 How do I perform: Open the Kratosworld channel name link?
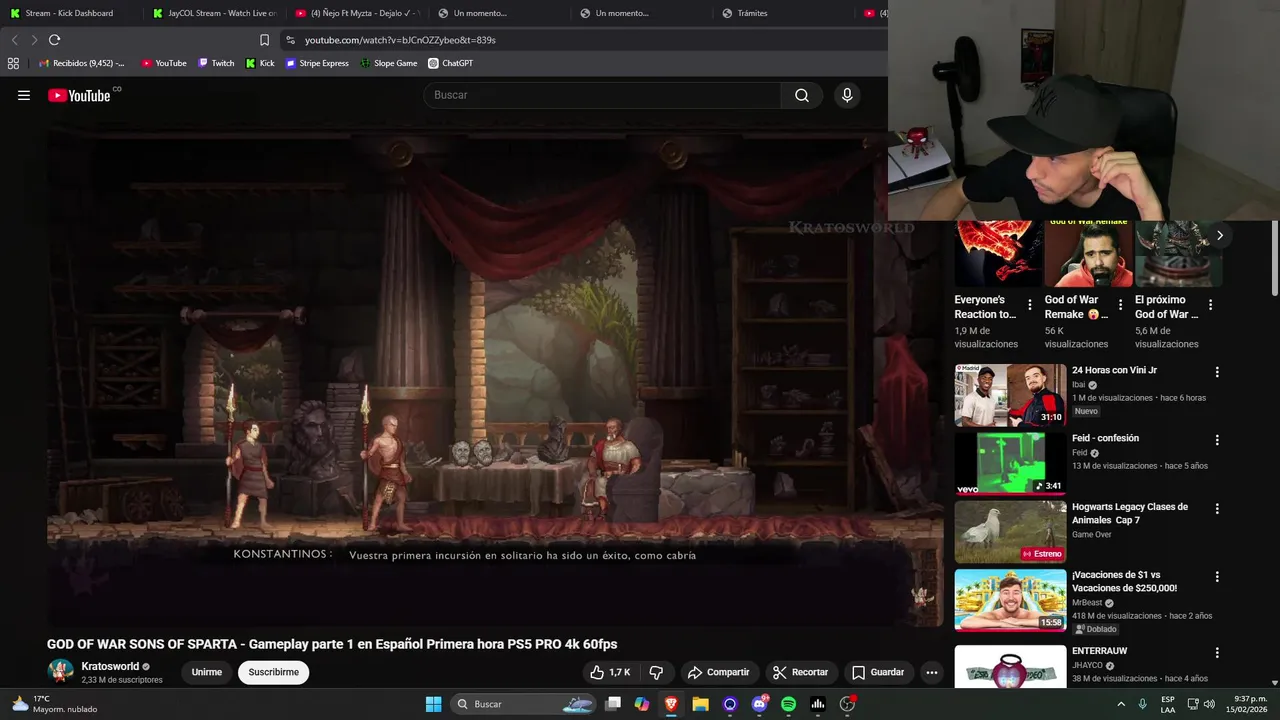pos(110,666)
